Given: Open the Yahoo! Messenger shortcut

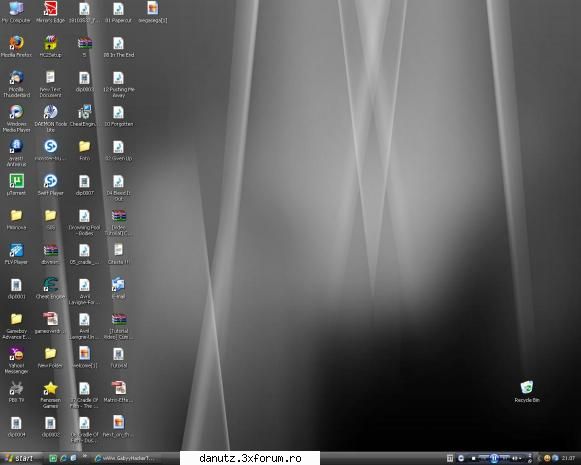Looking at the screenshot, I should click(x=16, y=360).
